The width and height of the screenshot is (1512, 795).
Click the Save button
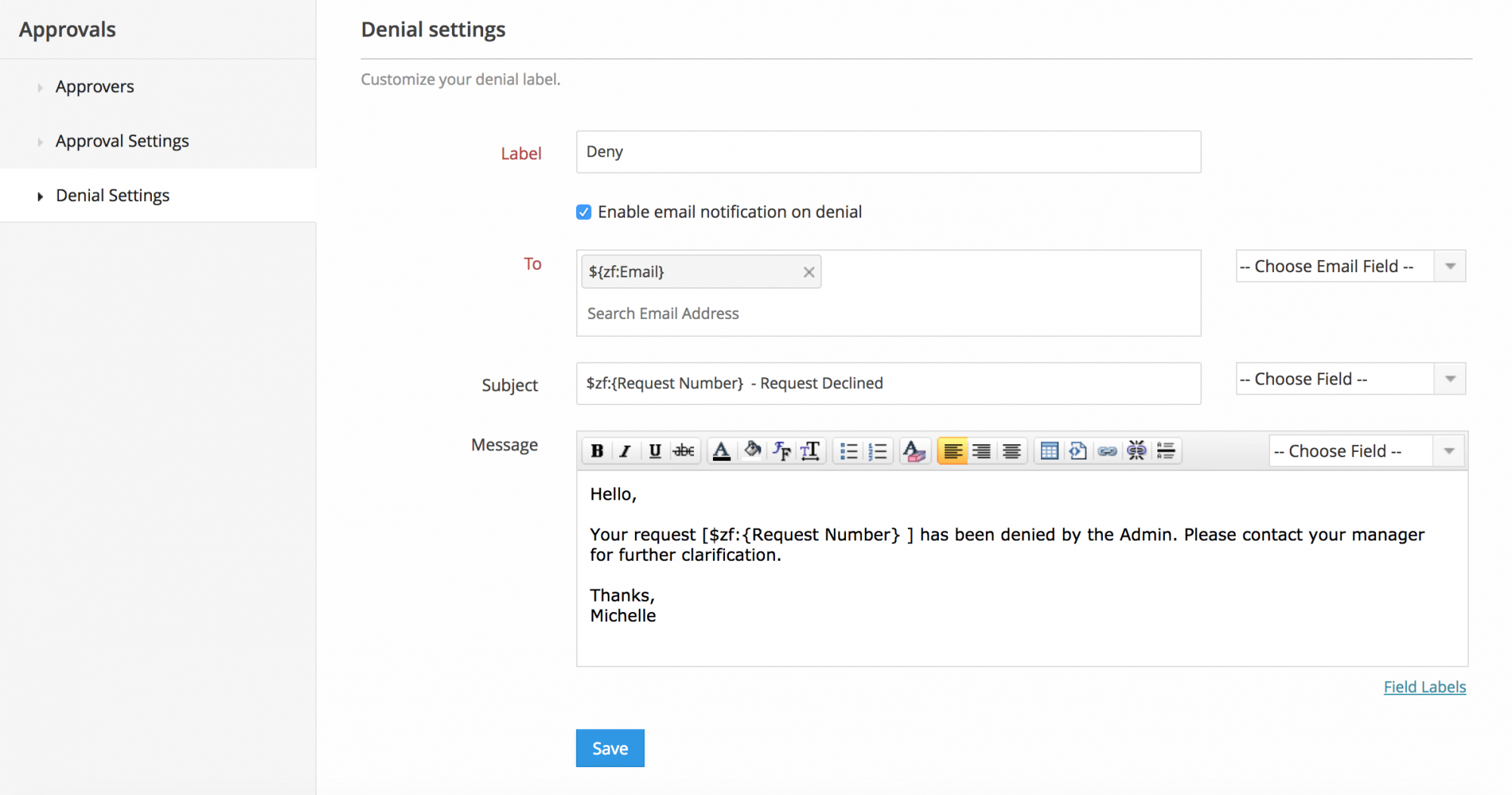tap(609, 748)
